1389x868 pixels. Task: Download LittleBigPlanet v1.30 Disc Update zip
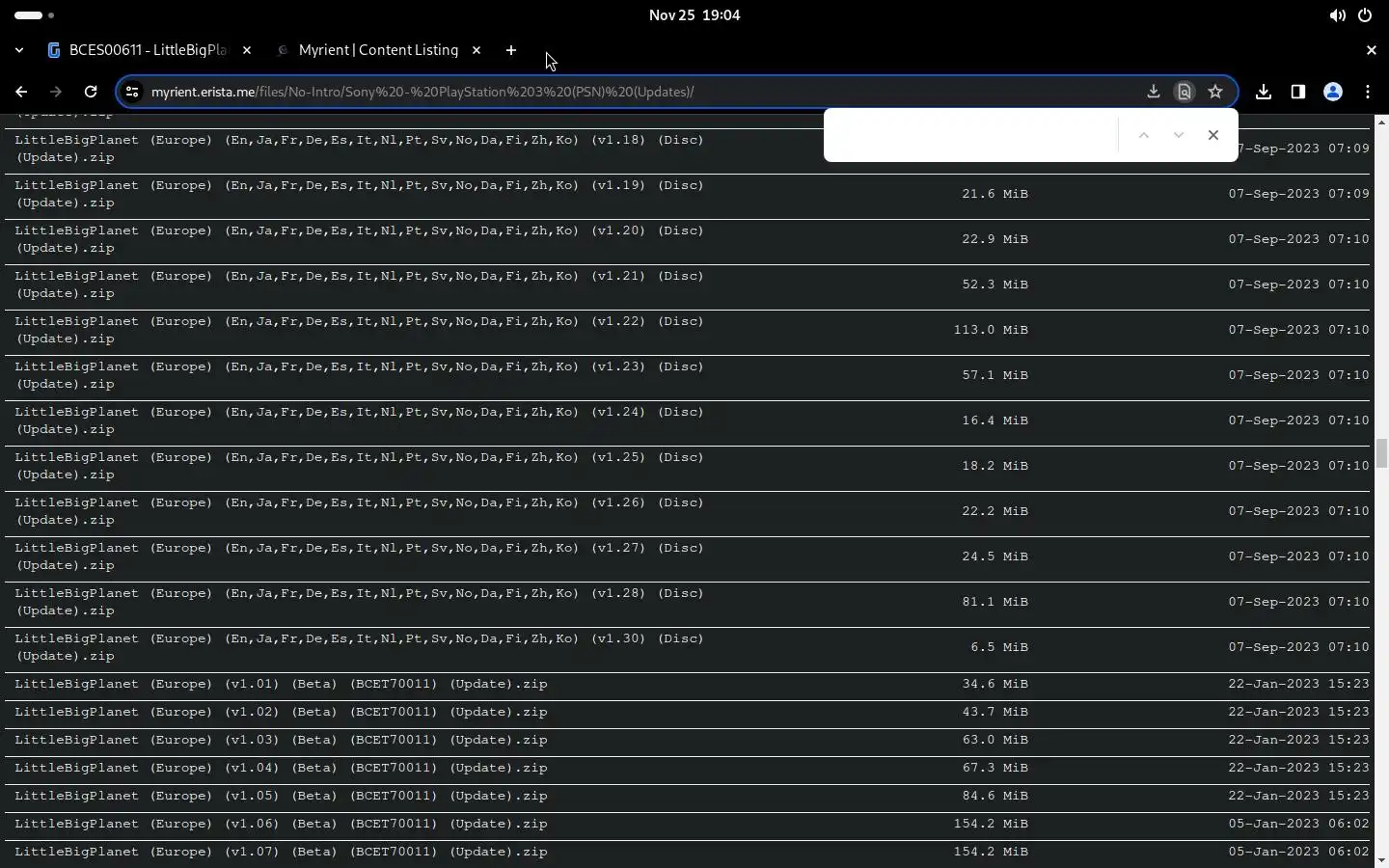[359, 647]
